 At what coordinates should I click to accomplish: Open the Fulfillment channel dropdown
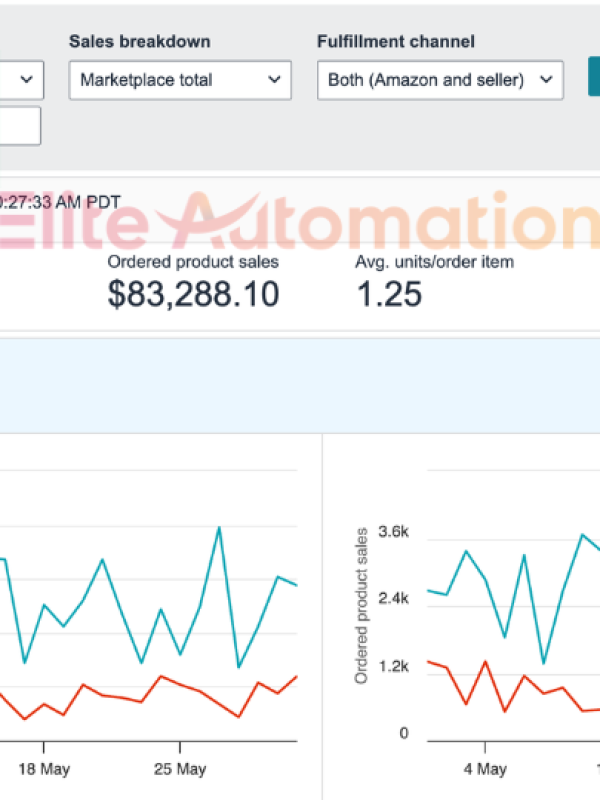coord(440,80)
